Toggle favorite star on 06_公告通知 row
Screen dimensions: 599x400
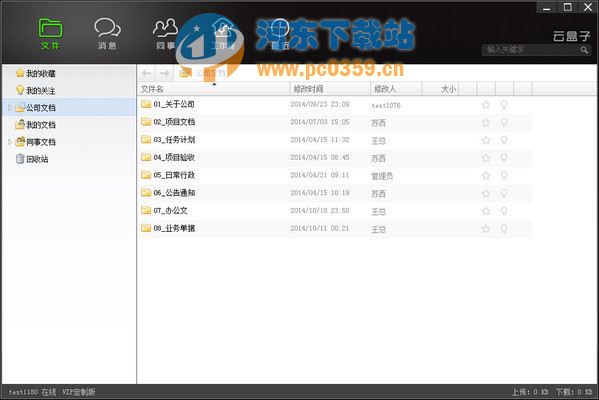486,193
